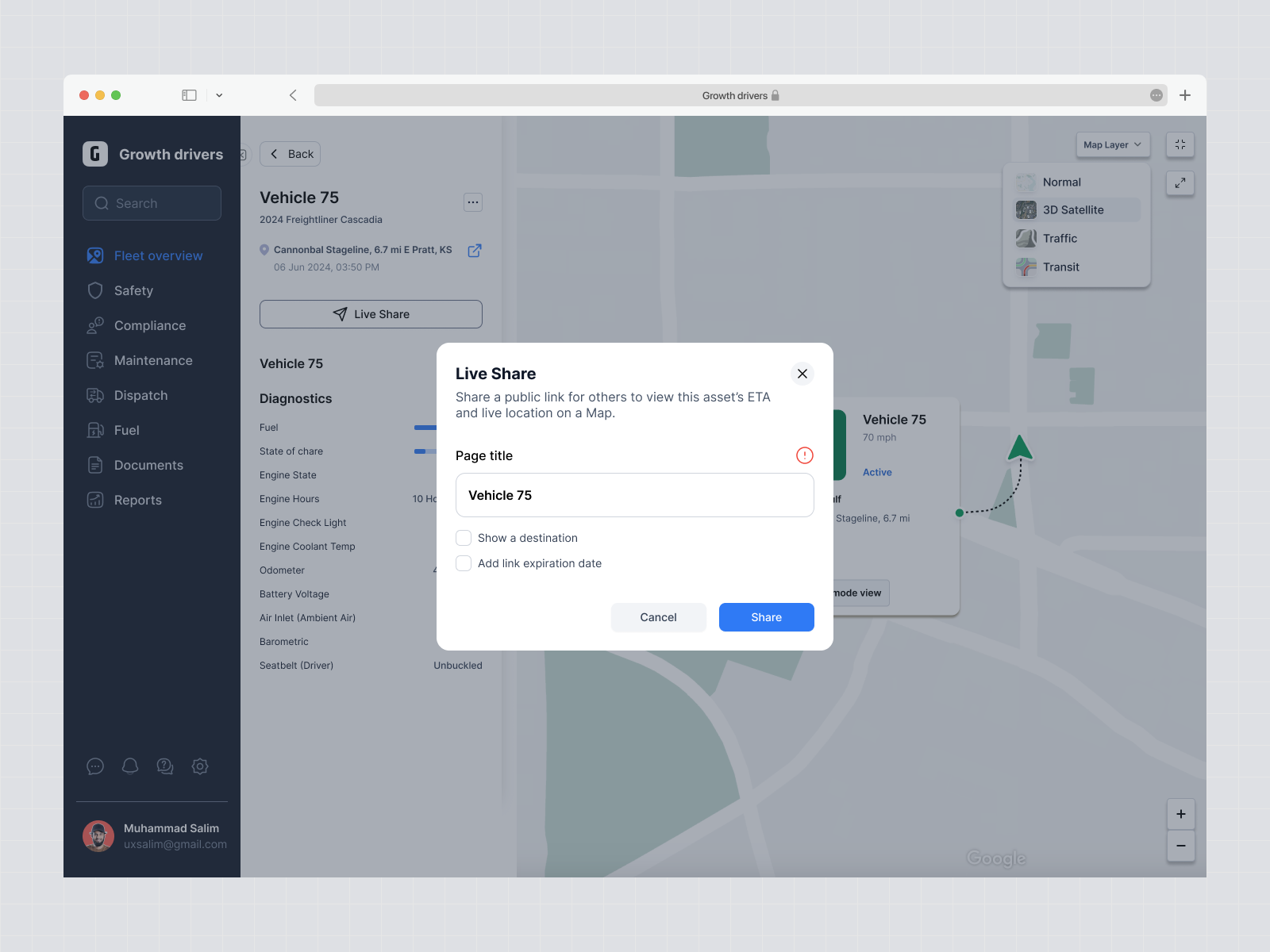The width and height of the screenshot is (1270, 952).
Task: Expand the browser tab chevron near sidebar toggle
Action: pyautogui.click(x=219, y=94)
